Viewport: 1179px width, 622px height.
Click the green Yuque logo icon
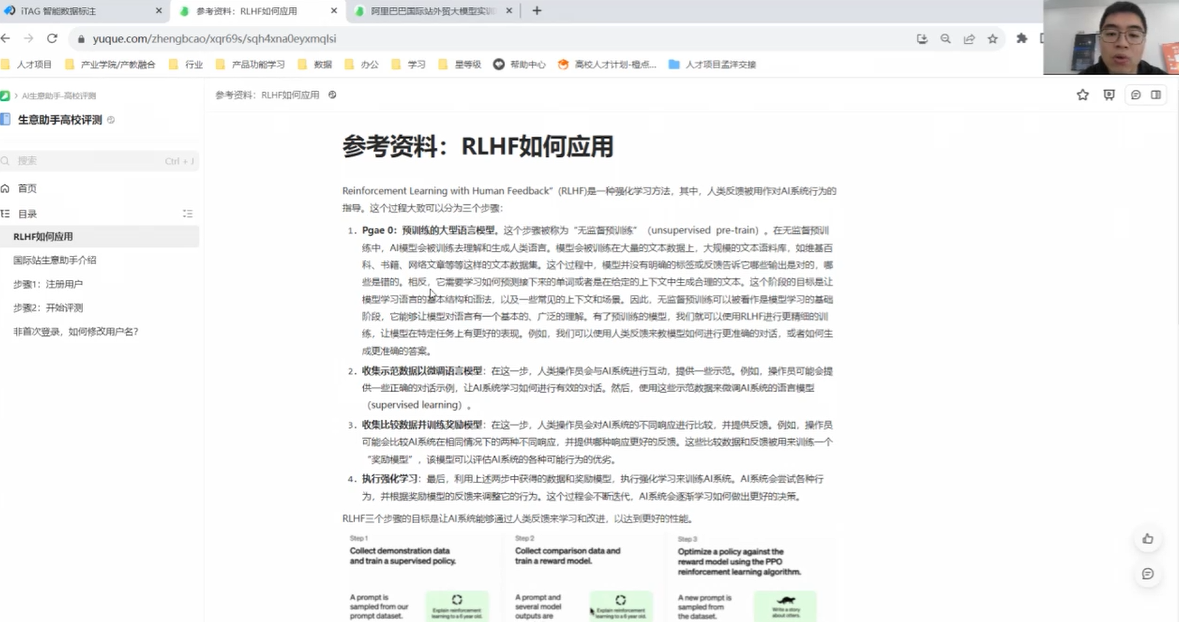(5, 96)
